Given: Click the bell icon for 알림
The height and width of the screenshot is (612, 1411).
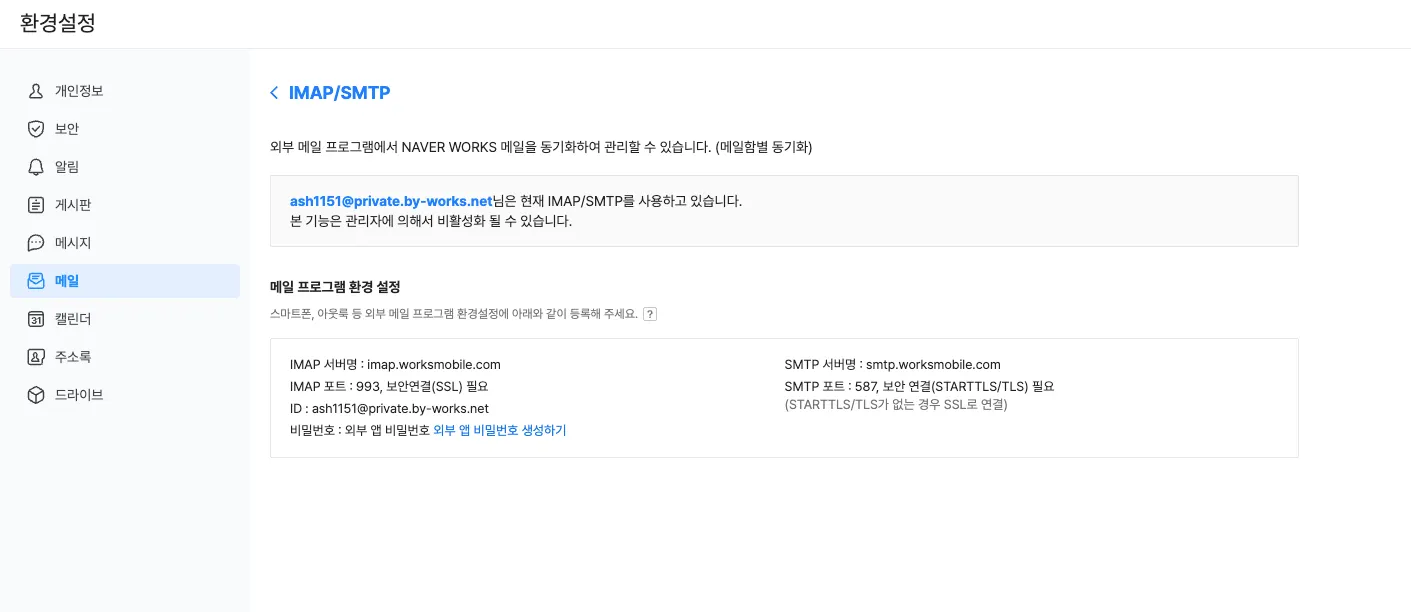Looking at the screenshot, I should click(x=36, y=167).
